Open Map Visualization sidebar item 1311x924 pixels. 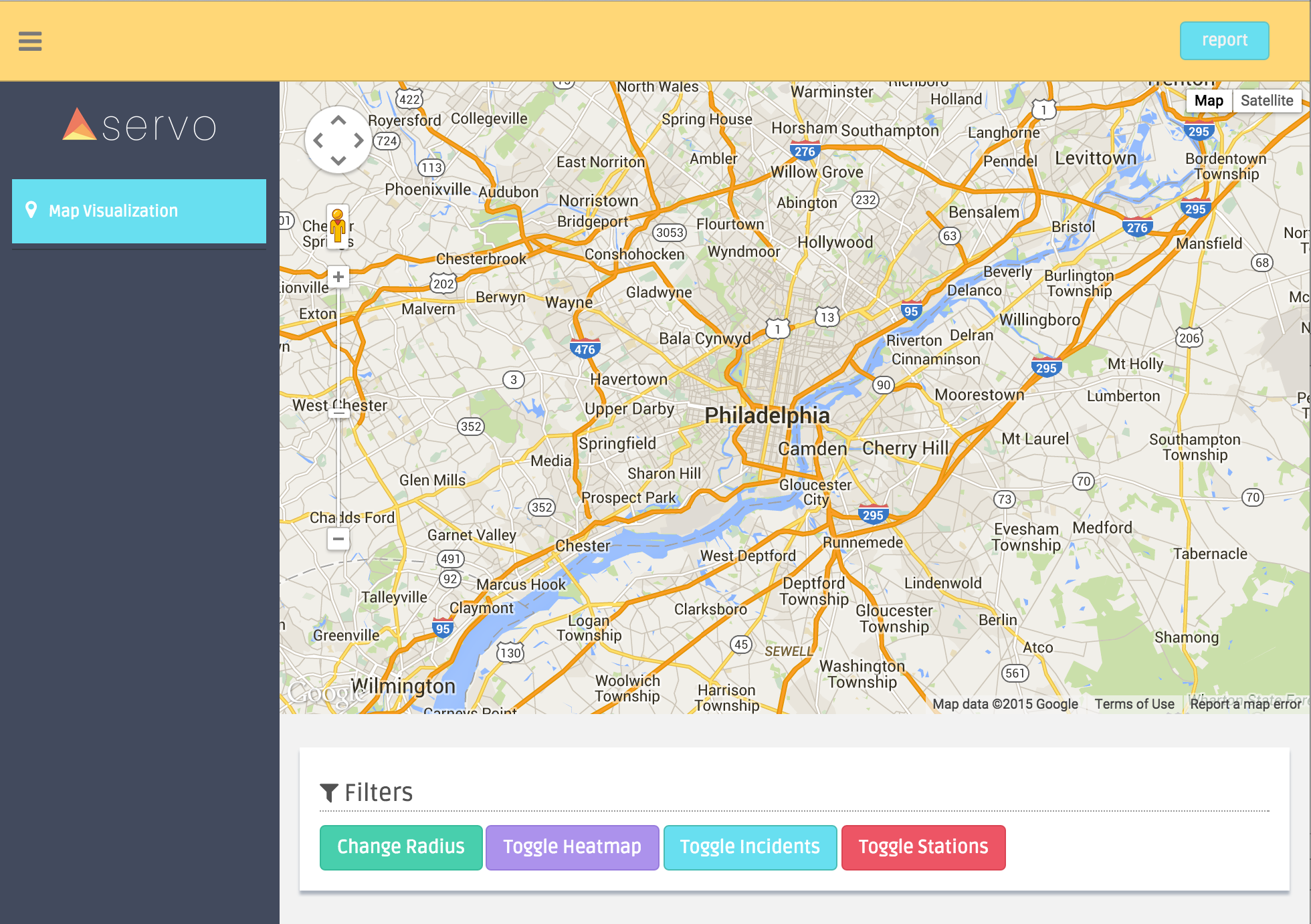(139, 211)
